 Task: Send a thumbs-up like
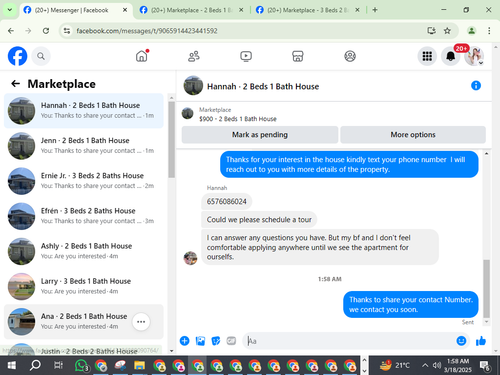pyautogui.click(x=481, y=341)
